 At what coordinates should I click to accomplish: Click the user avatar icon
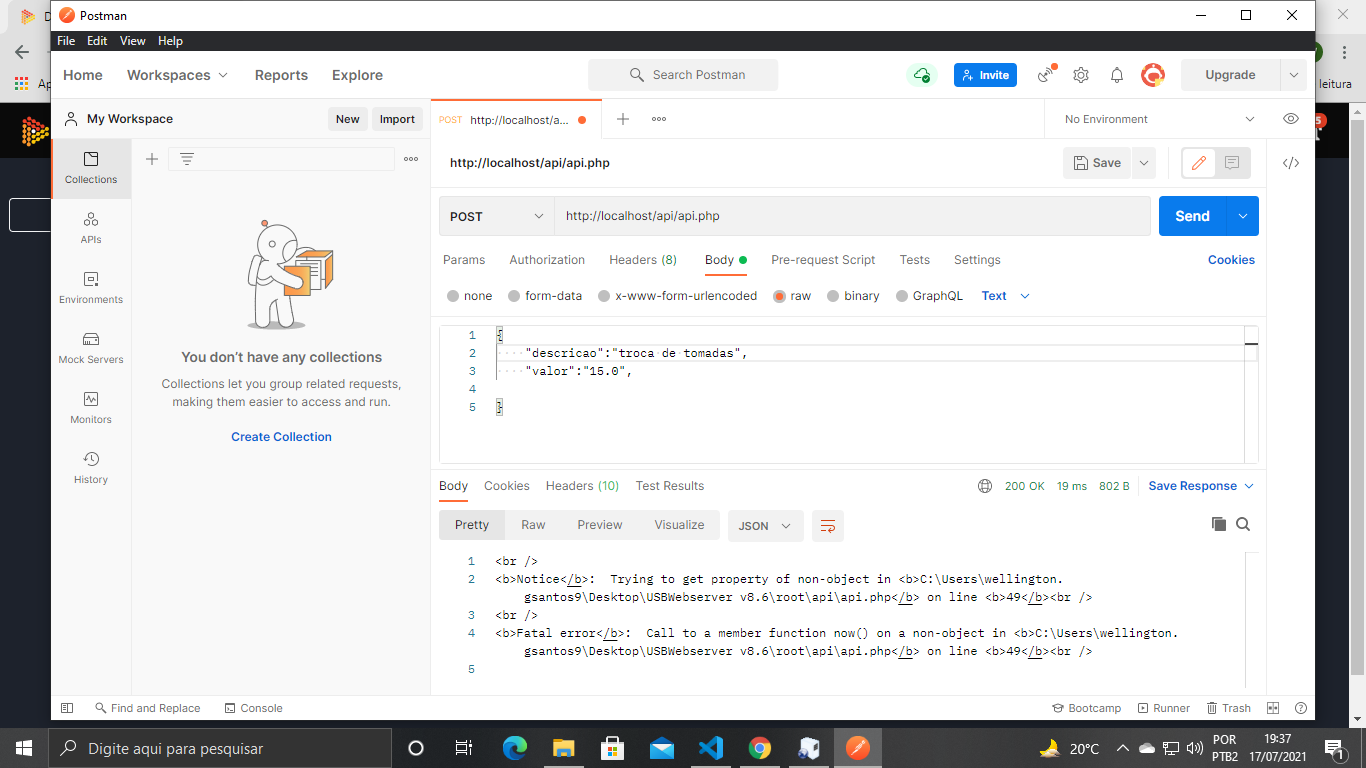click(x=1153, y=75)
